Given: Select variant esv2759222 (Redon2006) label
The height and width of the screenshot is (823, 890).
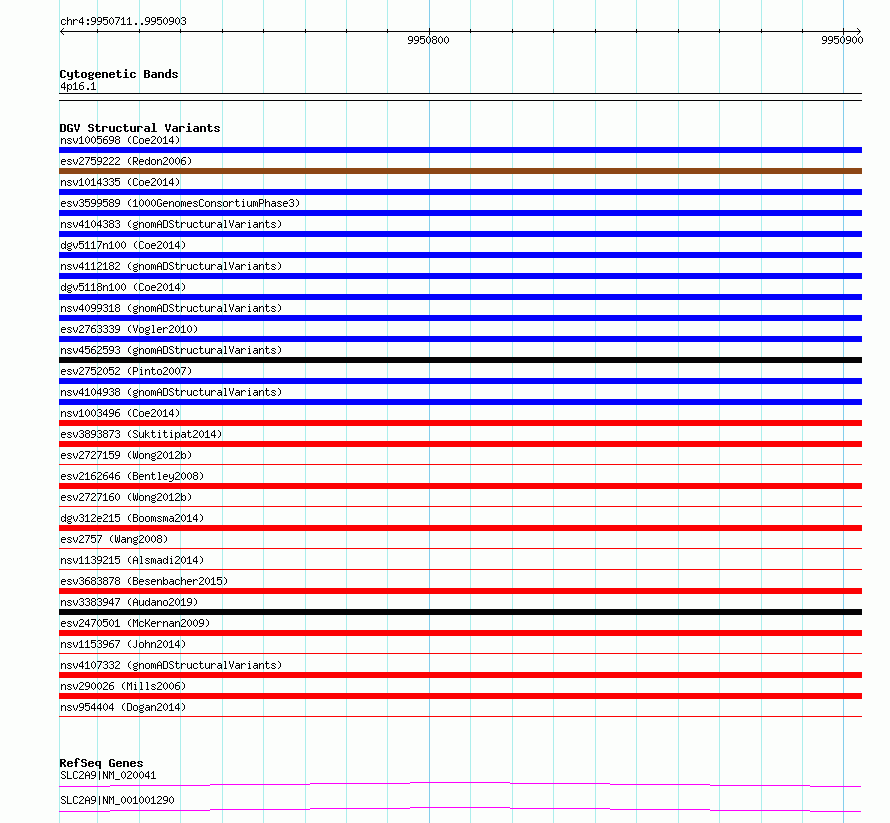Looking at the screenshot, I should (x=126, y=161).
